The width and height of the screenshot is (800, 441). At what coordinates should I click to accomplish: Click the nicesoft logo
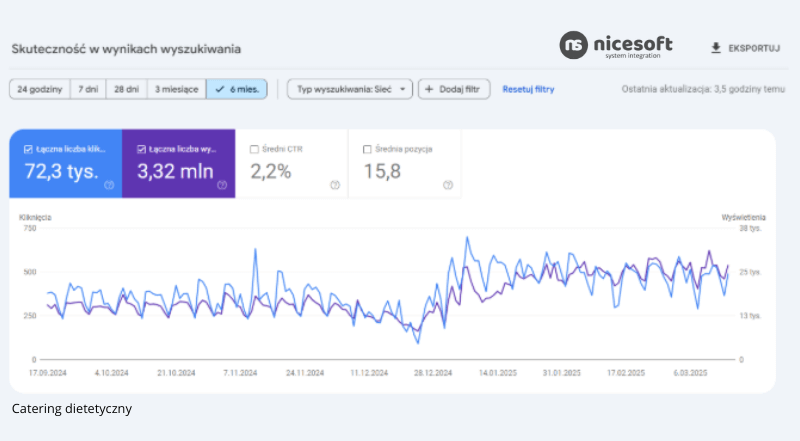click(x=616, y=46)
